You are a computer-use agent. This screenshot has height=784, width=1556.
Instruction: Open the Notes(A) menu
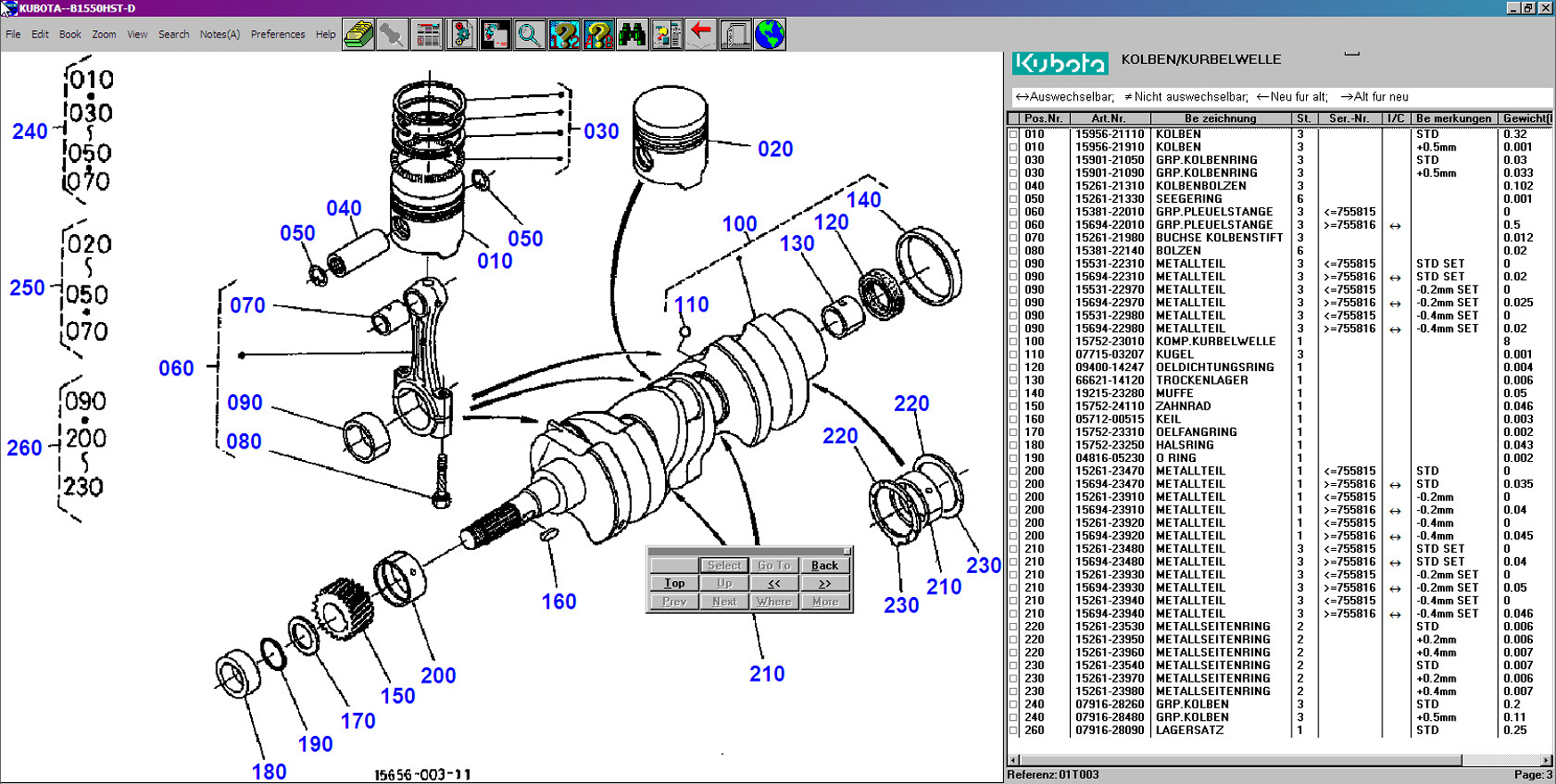[x=219, y=35]
